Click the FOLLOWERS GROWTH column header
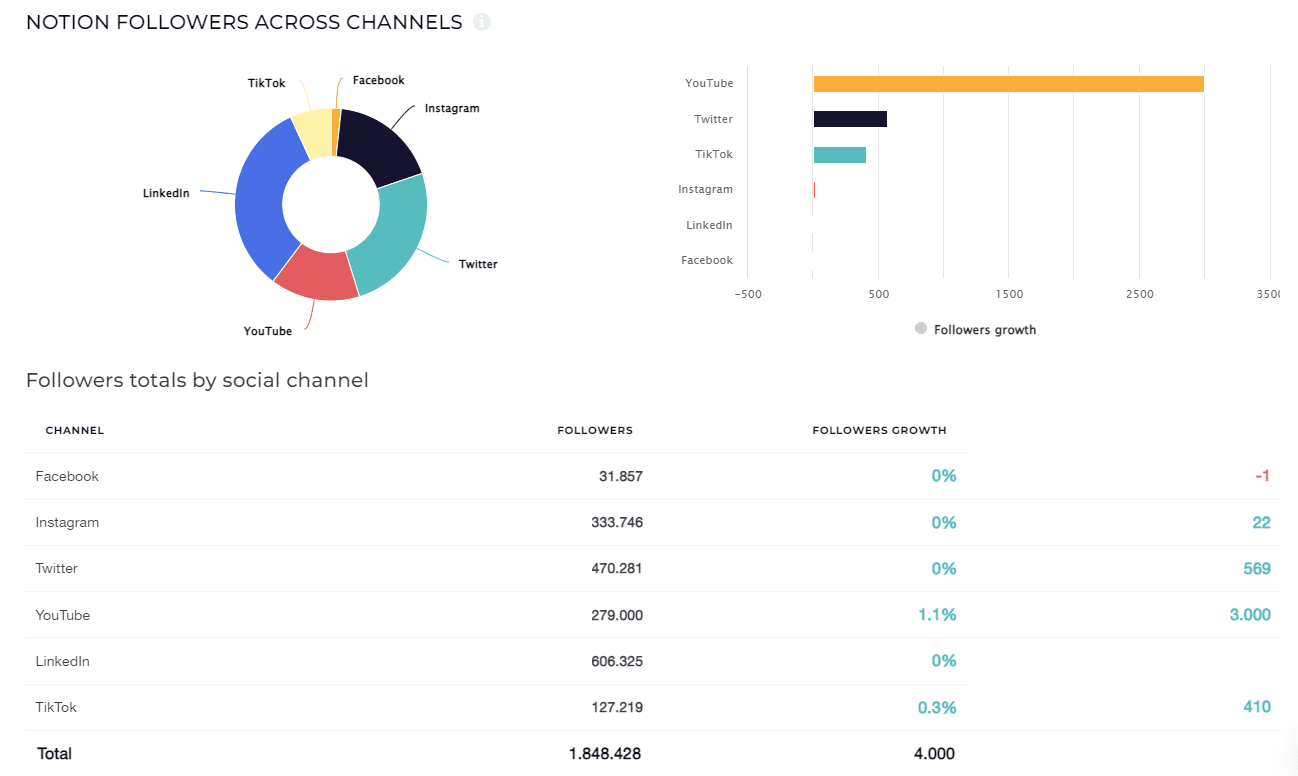Viewport: 1298px width, 776px height. point(879,430)
